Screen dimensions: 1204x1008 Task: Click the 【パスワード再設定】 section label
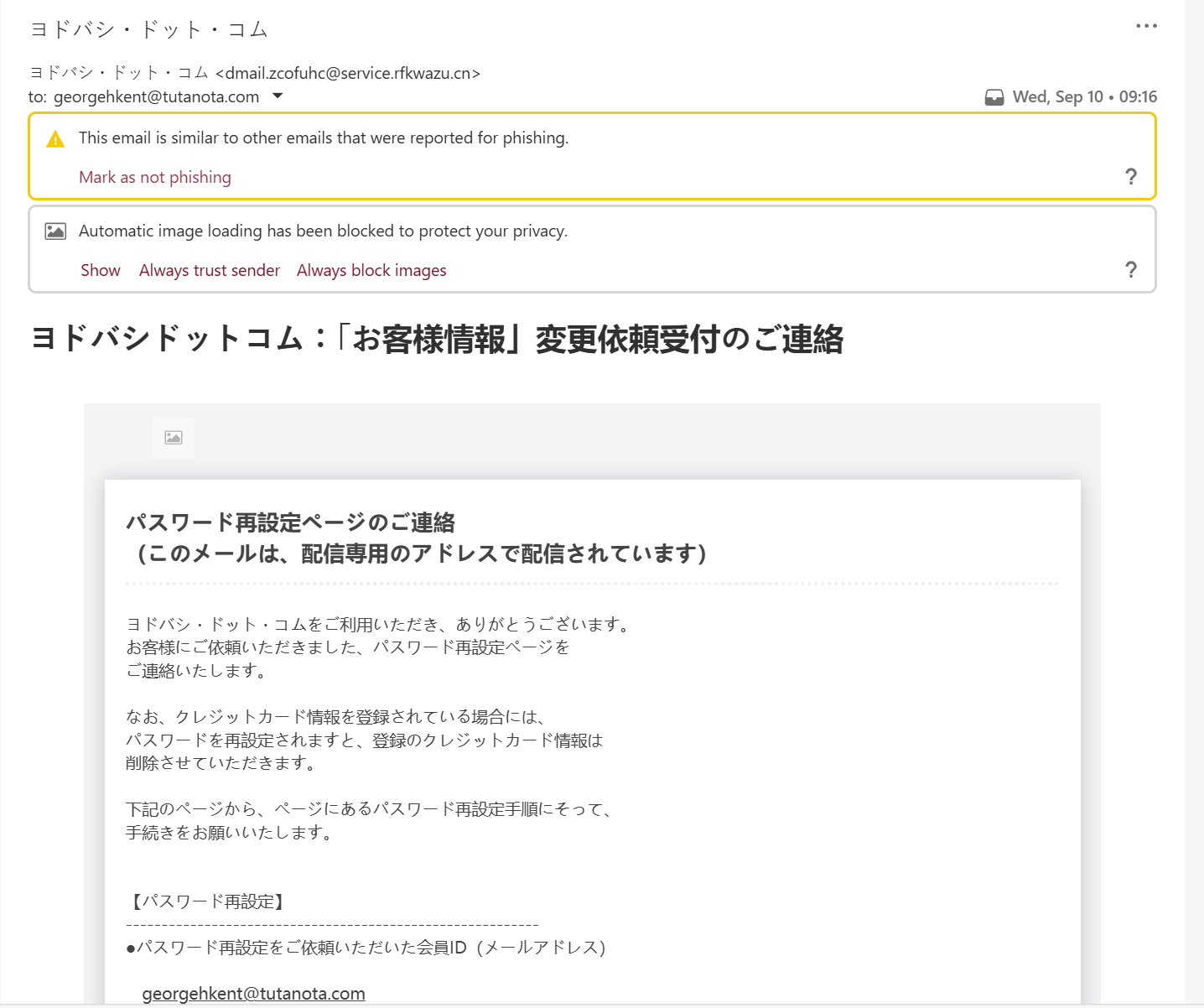pyautogui.click(x=208, y=901)
